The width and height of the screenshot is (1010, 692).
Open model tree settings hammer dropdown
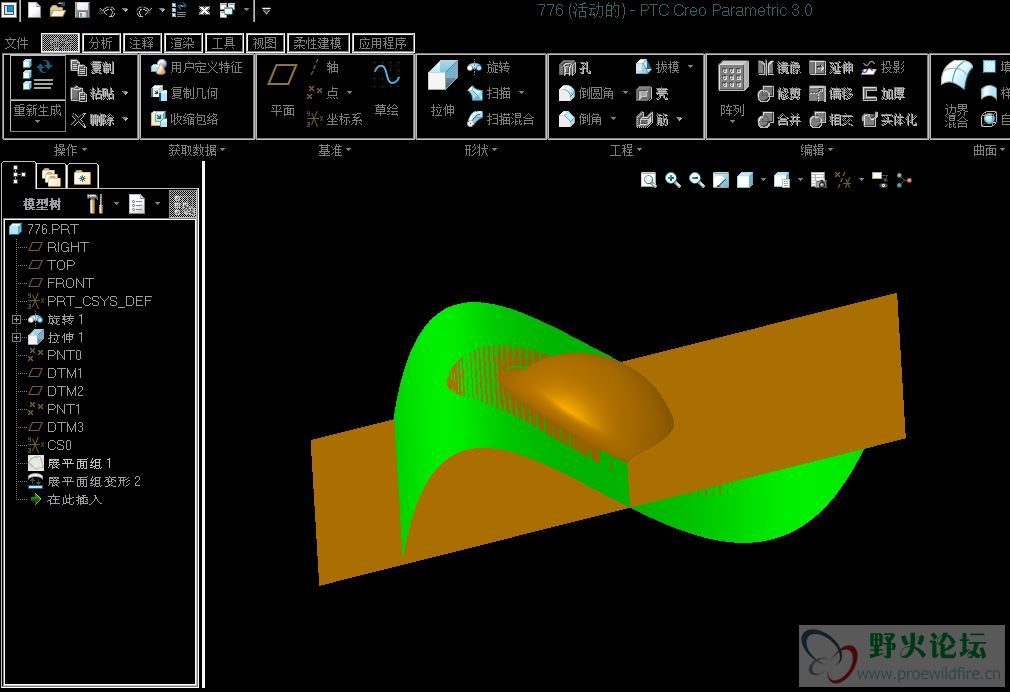click(x=116, y=204)
